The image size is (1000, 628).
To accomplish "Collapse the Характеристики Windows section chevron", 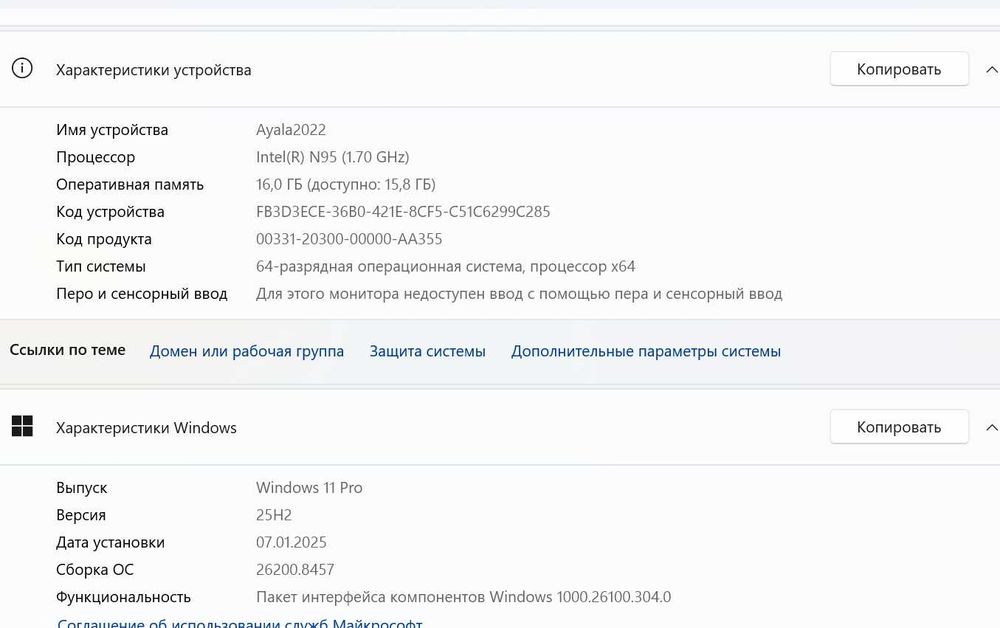I will coord(991,427).
